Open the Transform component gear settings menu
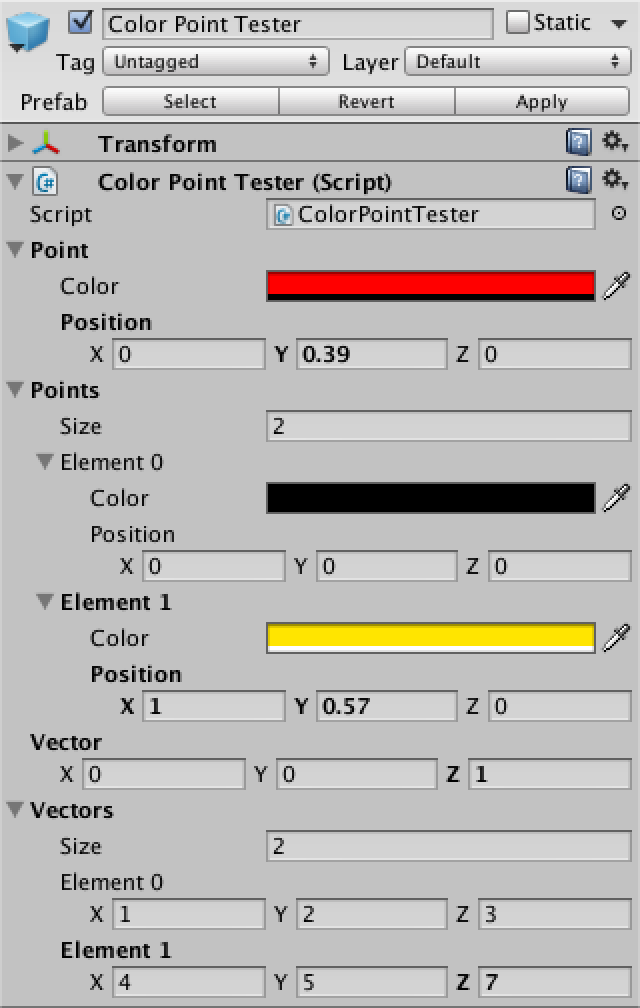This screenshot has height=1008, width=640. tap(615, 143)
